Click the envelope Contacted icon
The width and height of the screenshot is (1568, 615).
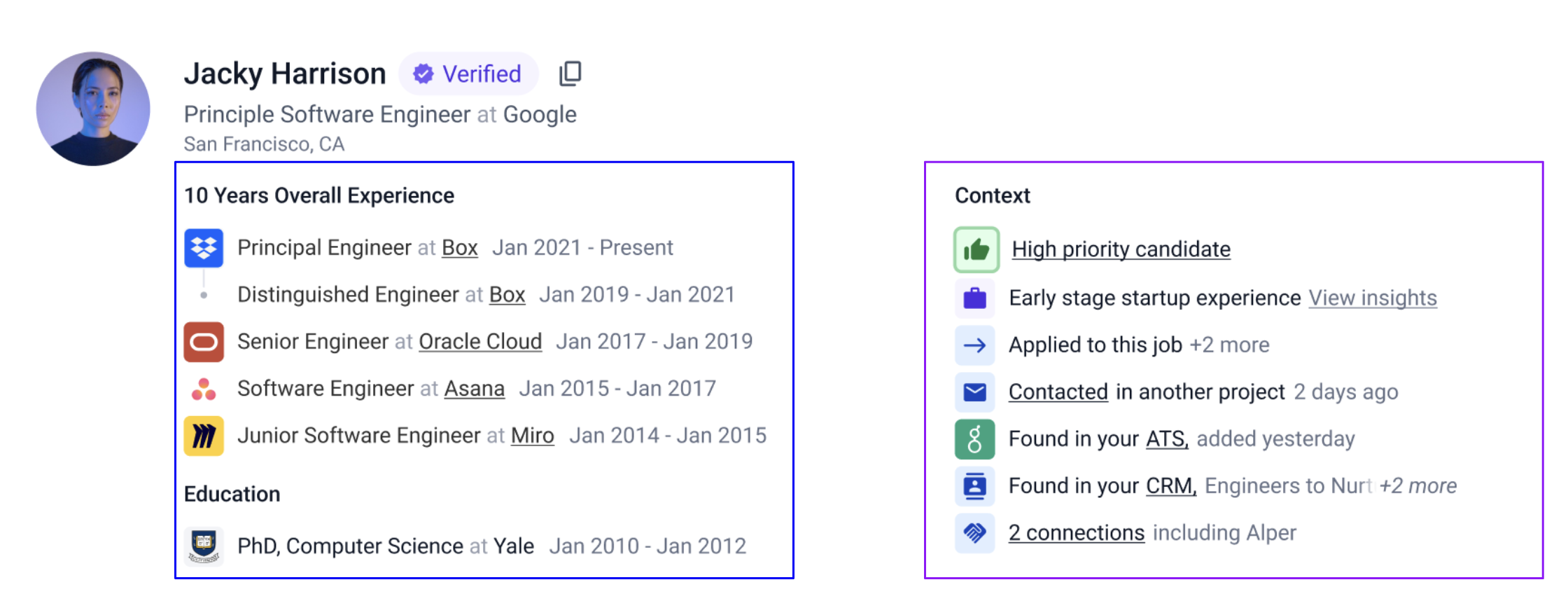974,392
